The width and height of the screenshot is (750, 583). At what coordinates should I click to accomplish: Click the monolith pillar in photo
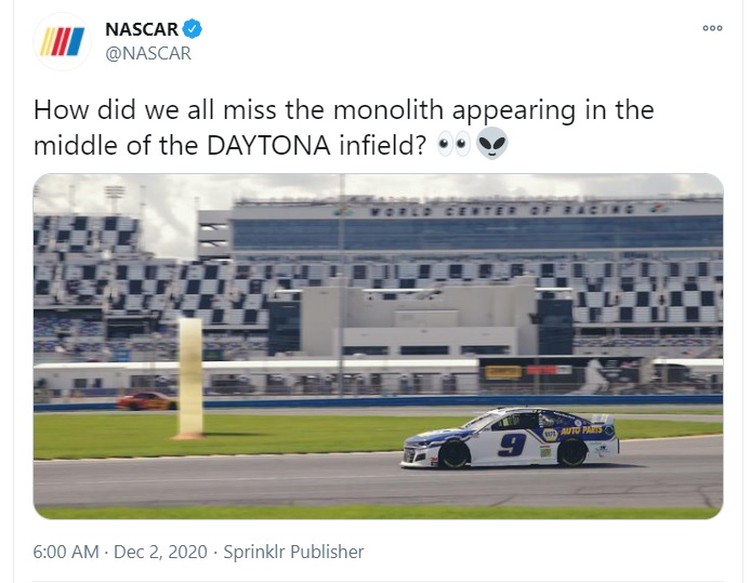[190, 378]
